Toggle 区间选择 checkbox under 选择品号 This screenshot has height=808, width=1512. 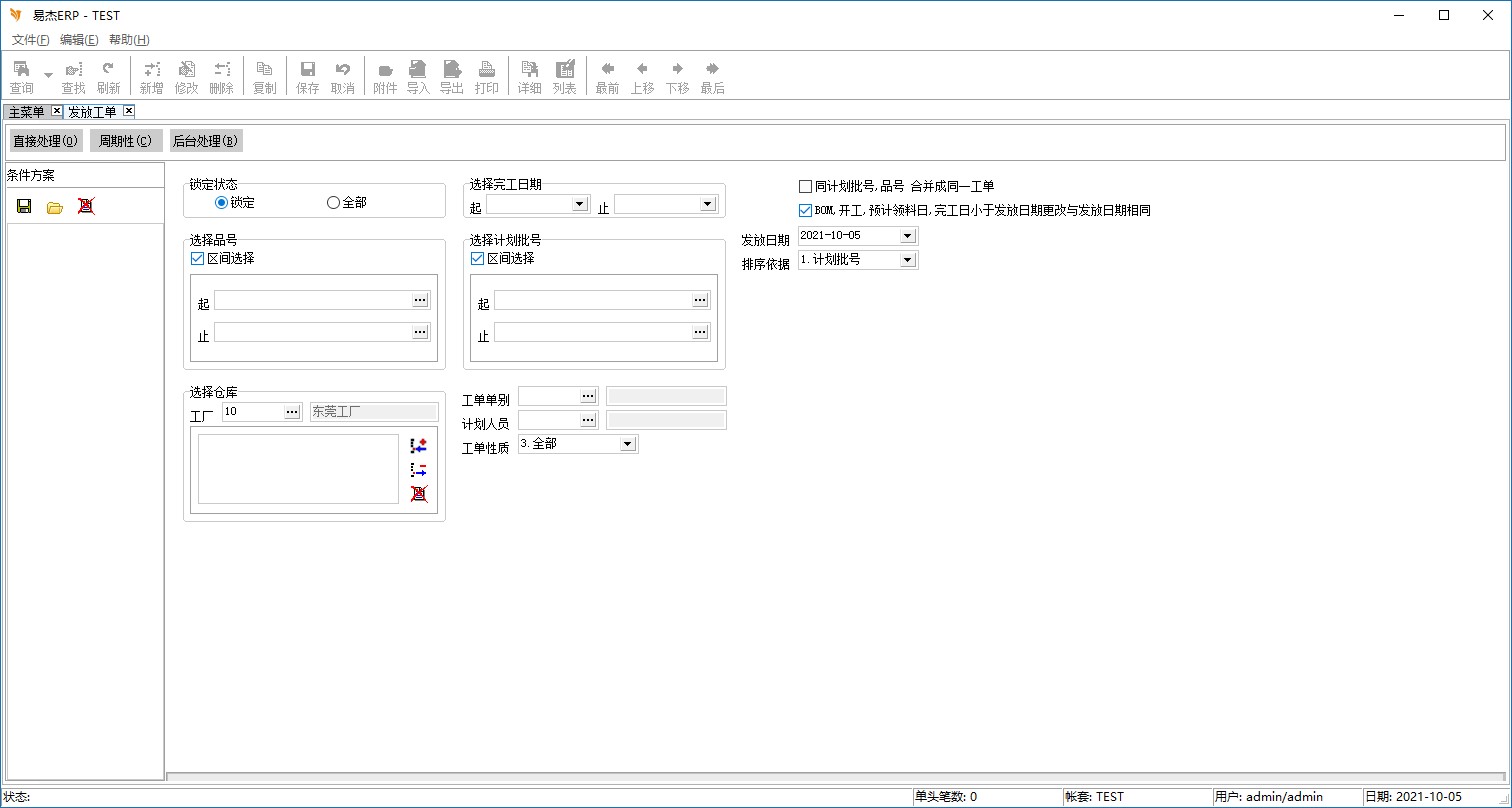197,259
